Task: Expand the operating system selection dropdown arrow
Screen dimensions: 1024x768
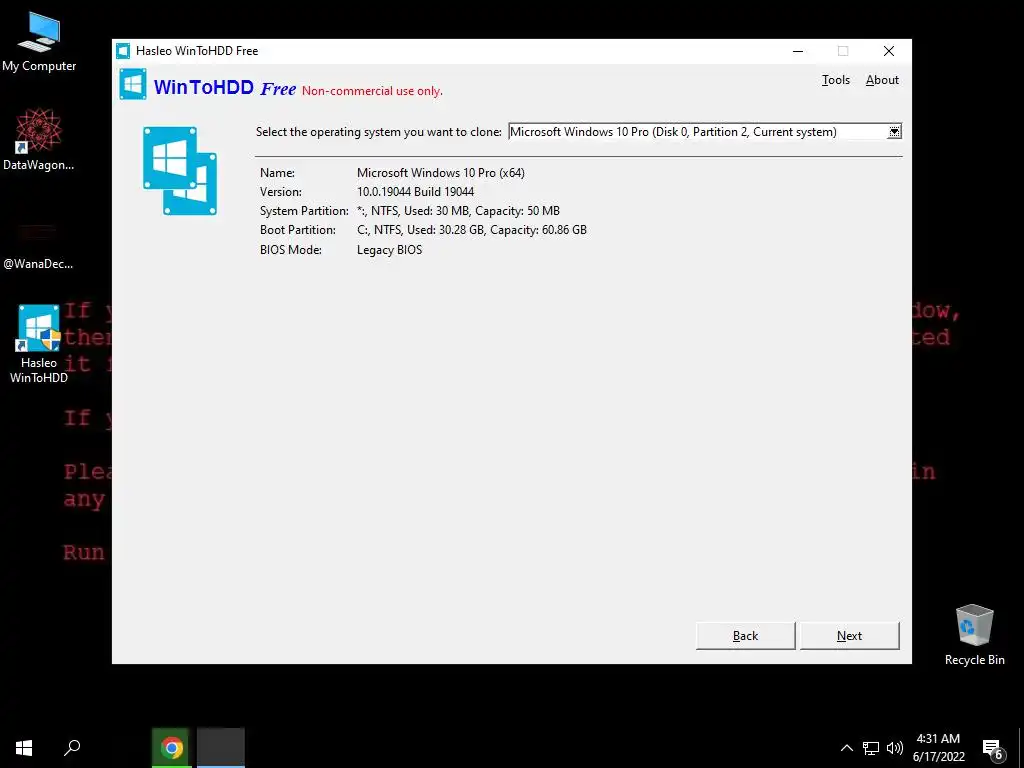Action: pos(894,132)
